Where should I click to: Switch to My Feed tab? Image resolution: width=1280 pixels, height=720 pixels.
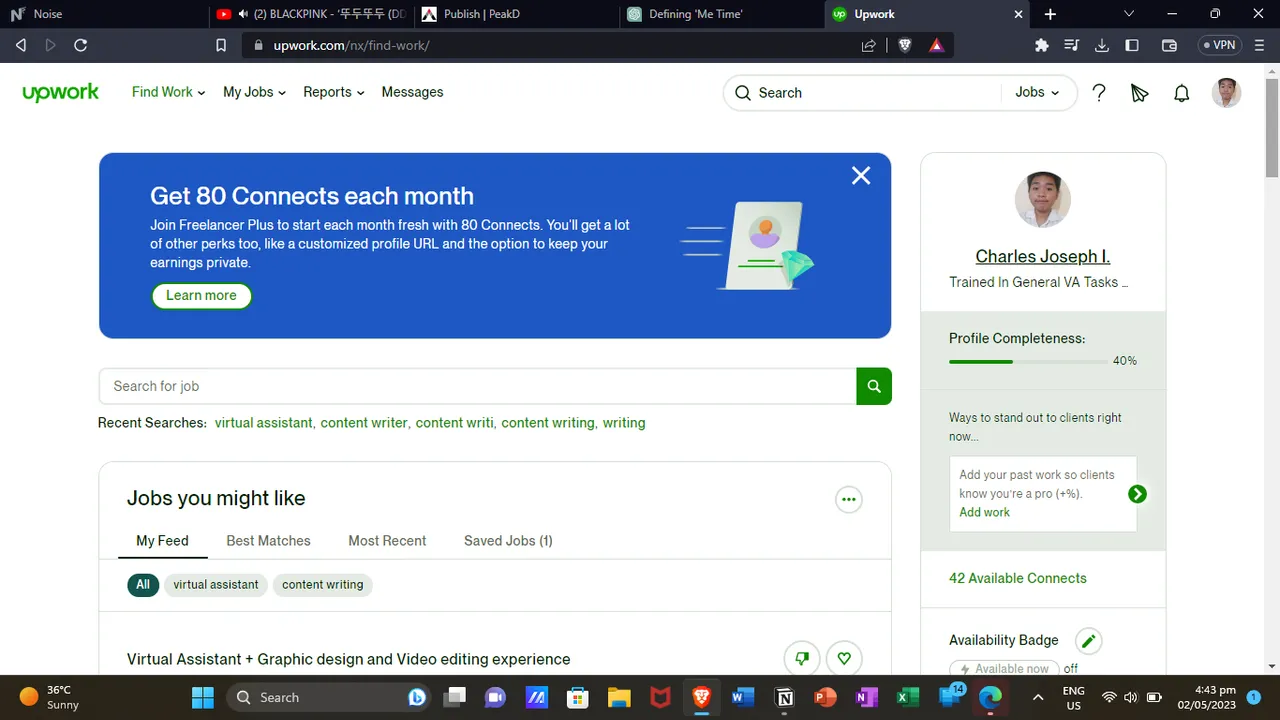click(x=162, y=541)
